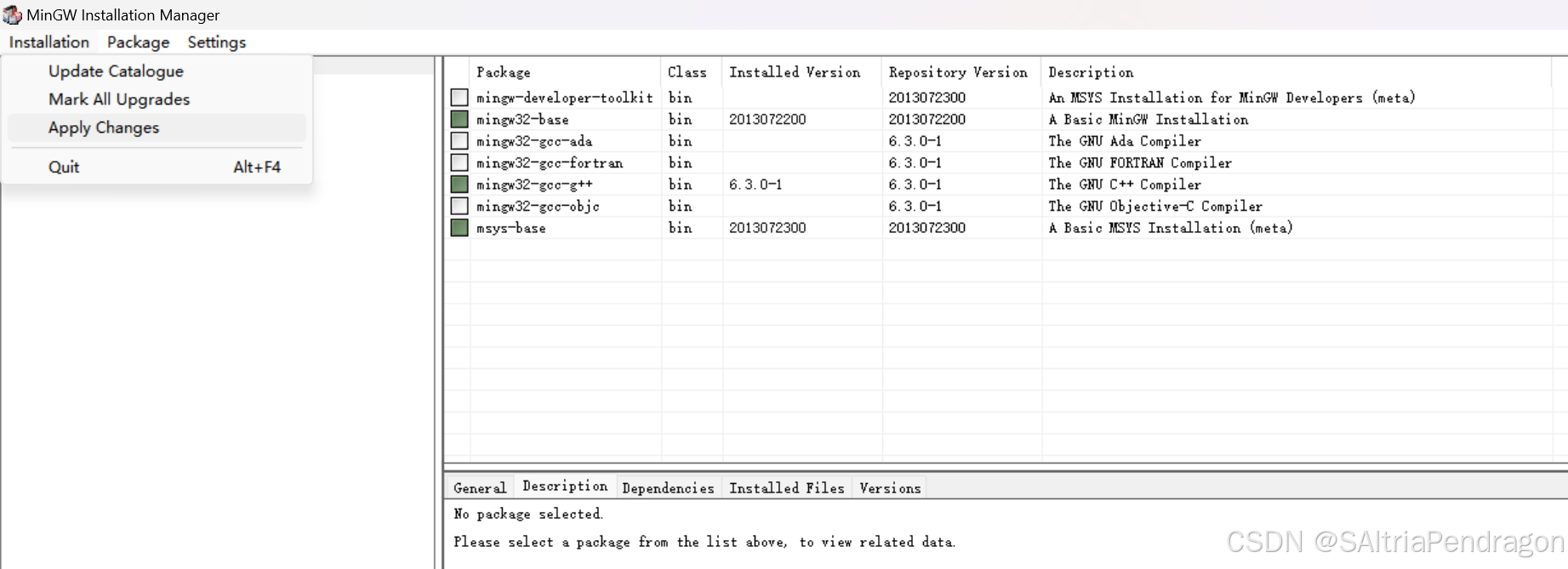Switch to the Dependencies tab

tap(668, 487)
